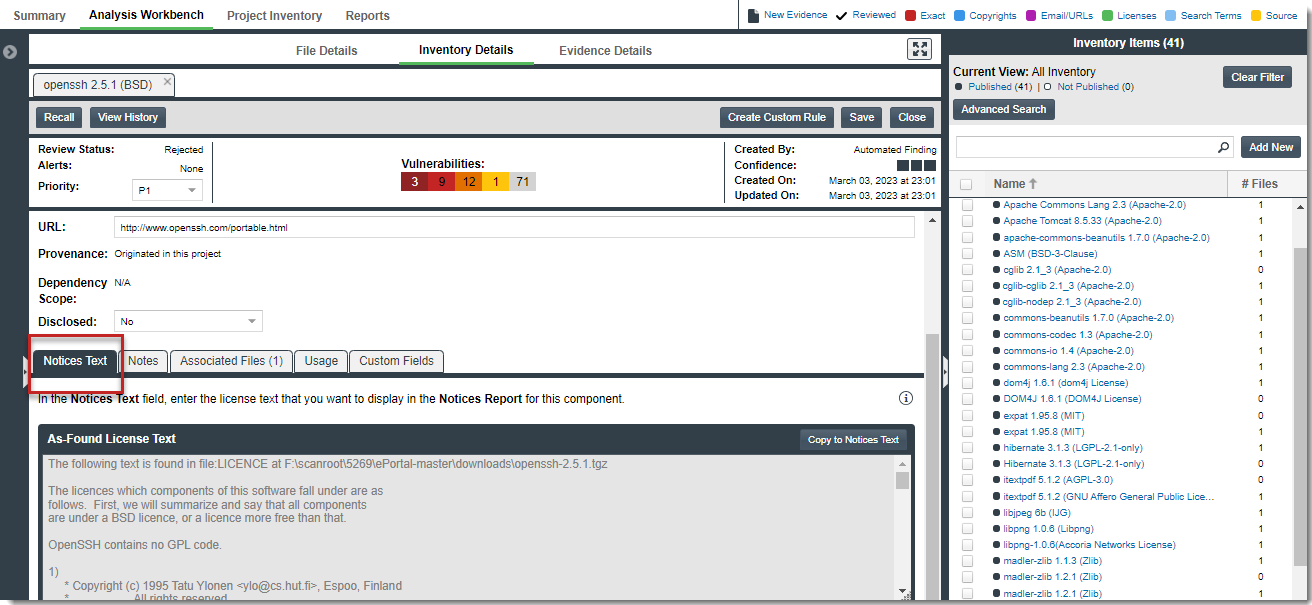Open the Evidence Details tab
The height and width of the screenshot is (605, 1312).
point(605,50)
